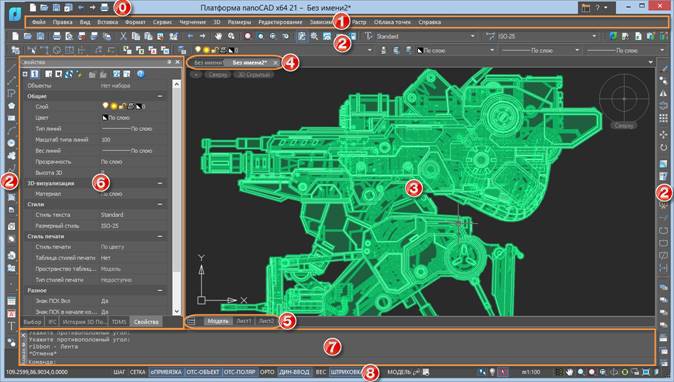
Task: Toggle ОРТО mode in status bar
Action: (x=267, y=372)
